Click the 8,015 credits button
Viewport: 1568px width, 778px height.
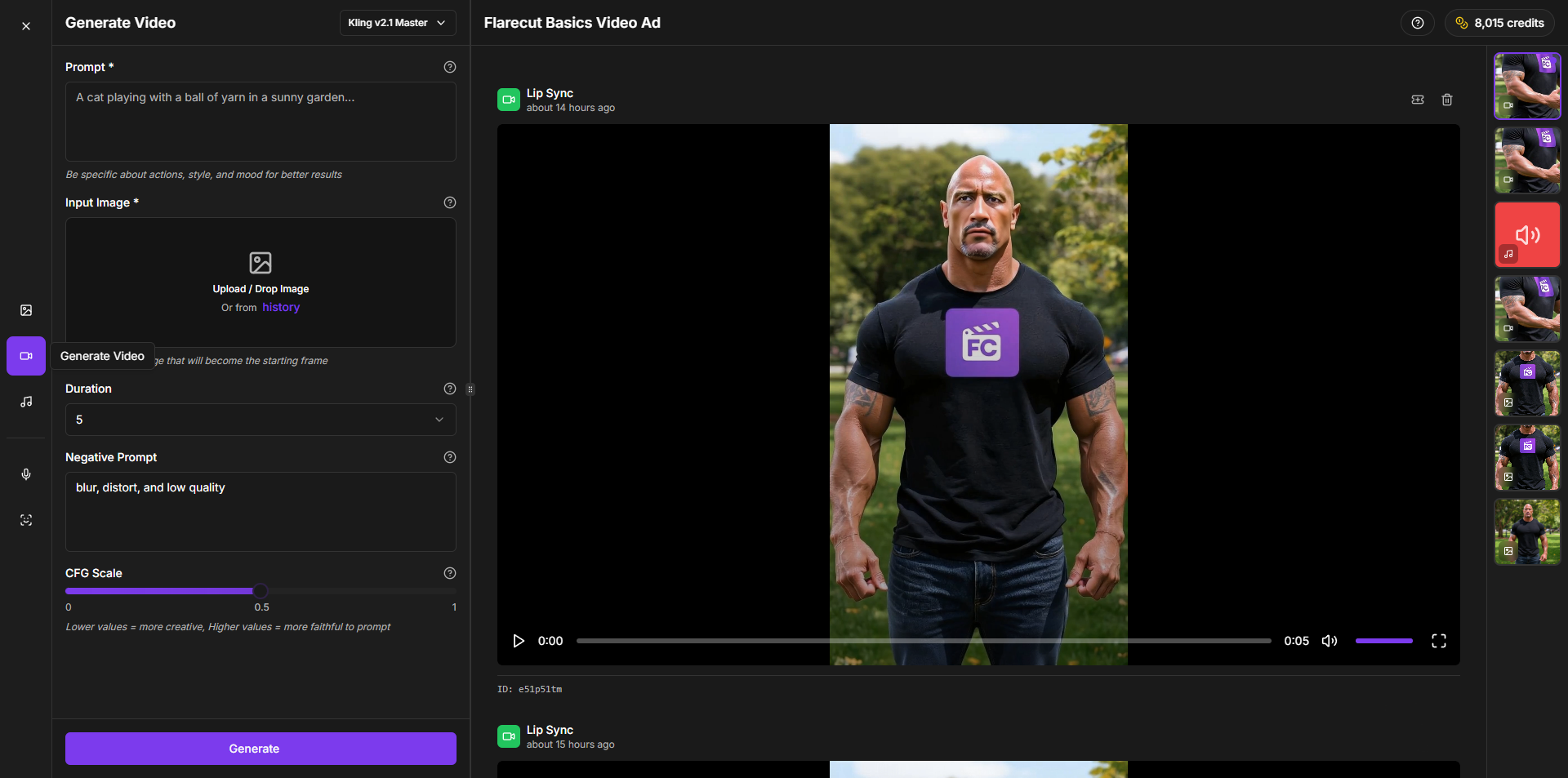click(1499, 23)
